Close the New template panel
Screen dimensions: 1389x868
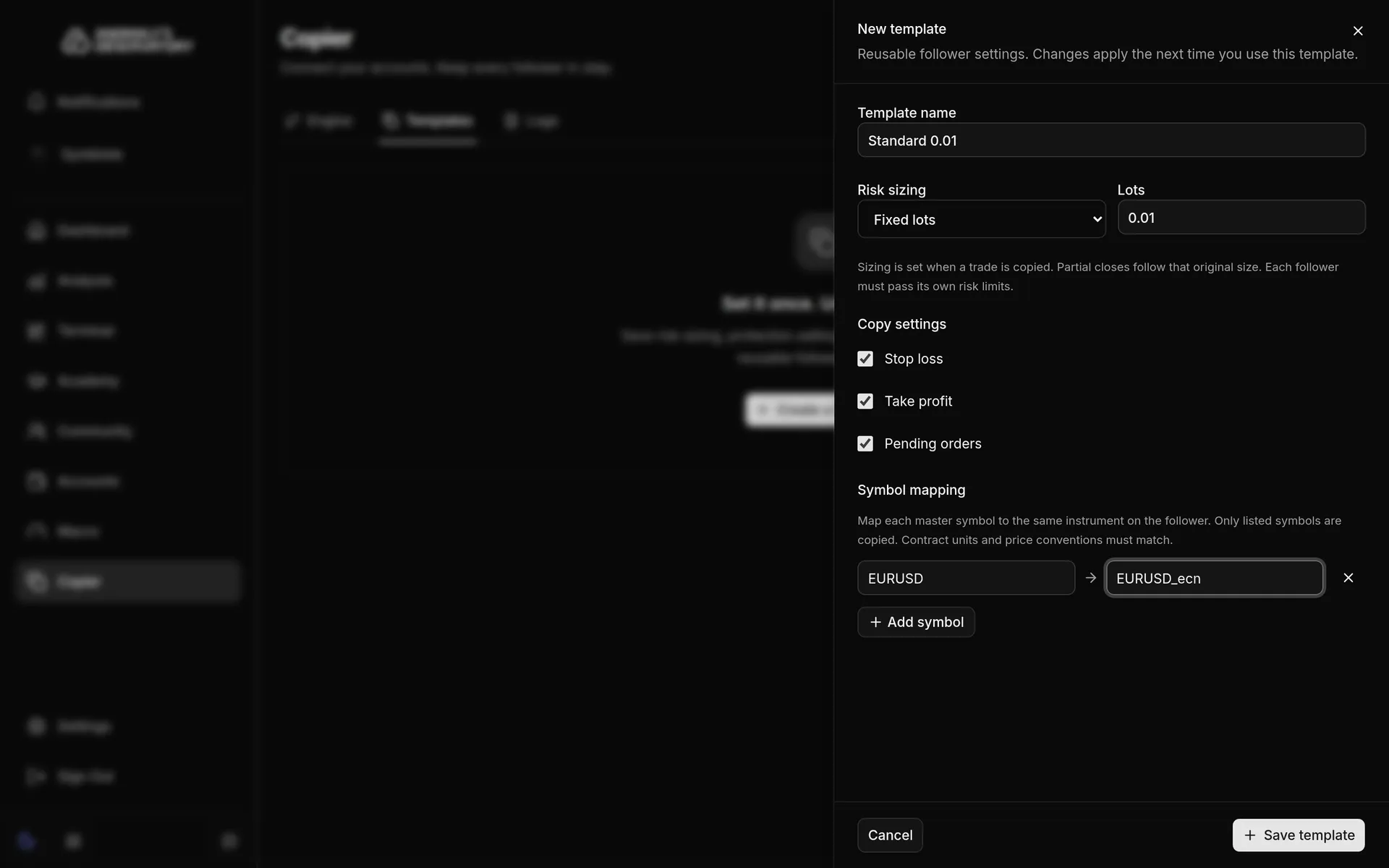tap(1358, 31)
